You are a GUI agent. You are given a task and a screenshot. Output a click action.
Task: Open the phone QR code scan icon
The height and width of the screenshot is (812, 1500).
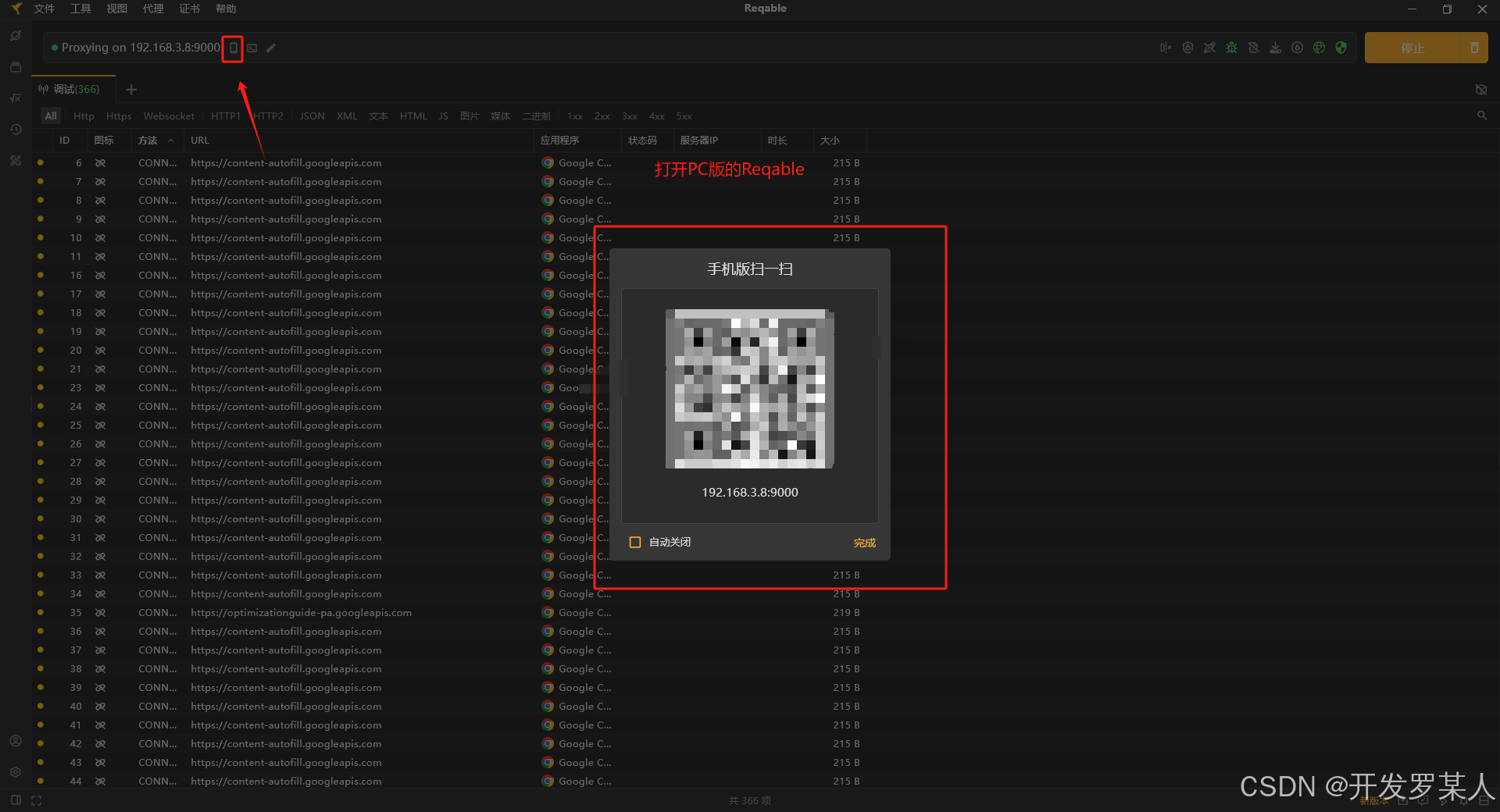(233, 48)
